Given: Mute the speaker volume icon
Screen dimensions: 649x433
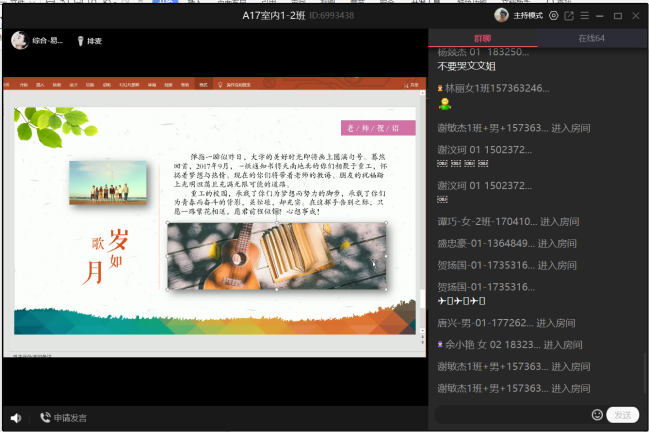Looking at the screenshot, I should point(15,417).
